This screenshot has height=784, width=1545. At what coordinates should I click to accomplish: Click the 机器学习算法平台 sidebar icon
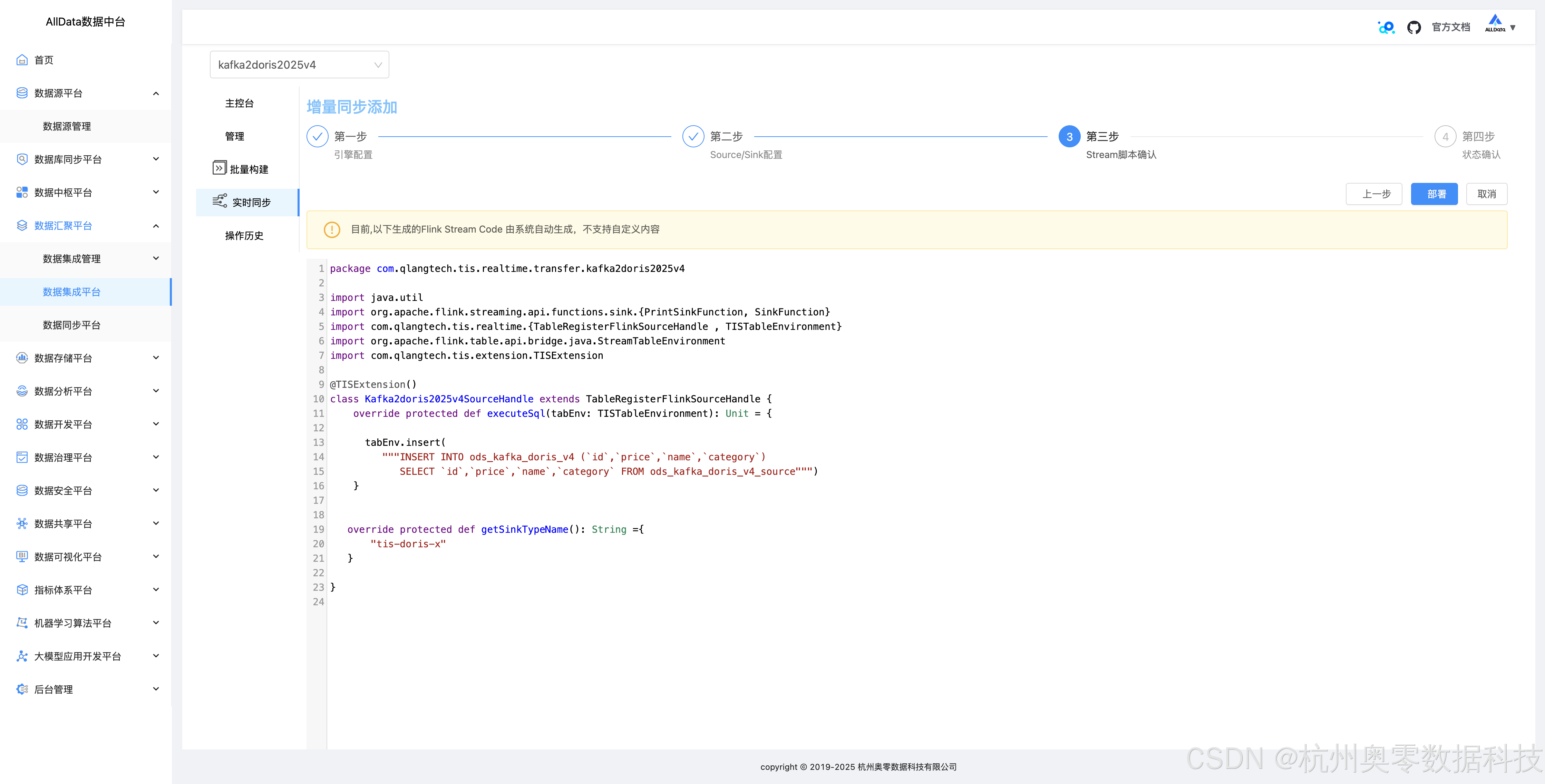[x=22, y=623]
